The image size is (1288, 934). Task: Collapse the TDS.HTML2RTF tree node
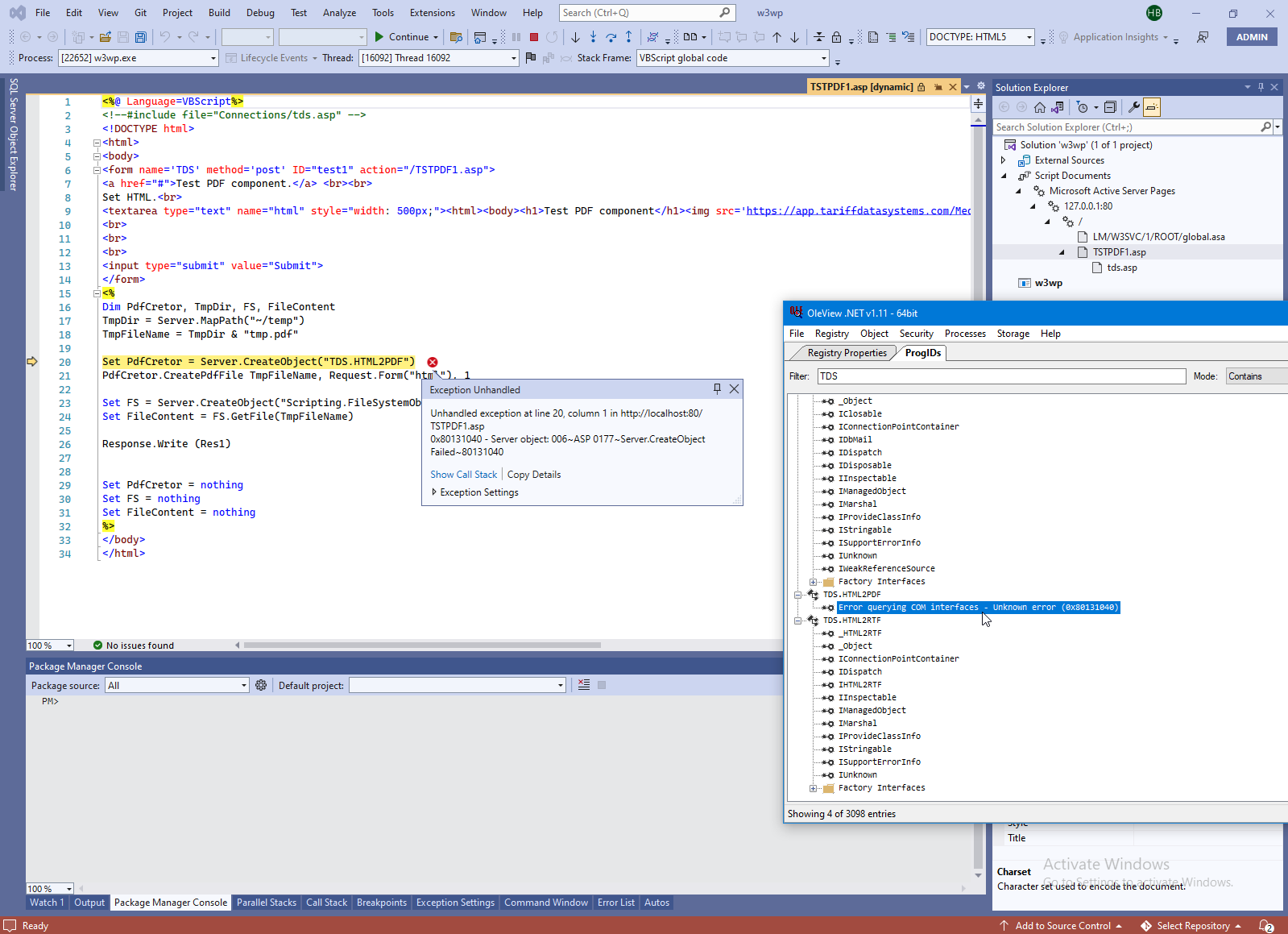pos(798,621)
